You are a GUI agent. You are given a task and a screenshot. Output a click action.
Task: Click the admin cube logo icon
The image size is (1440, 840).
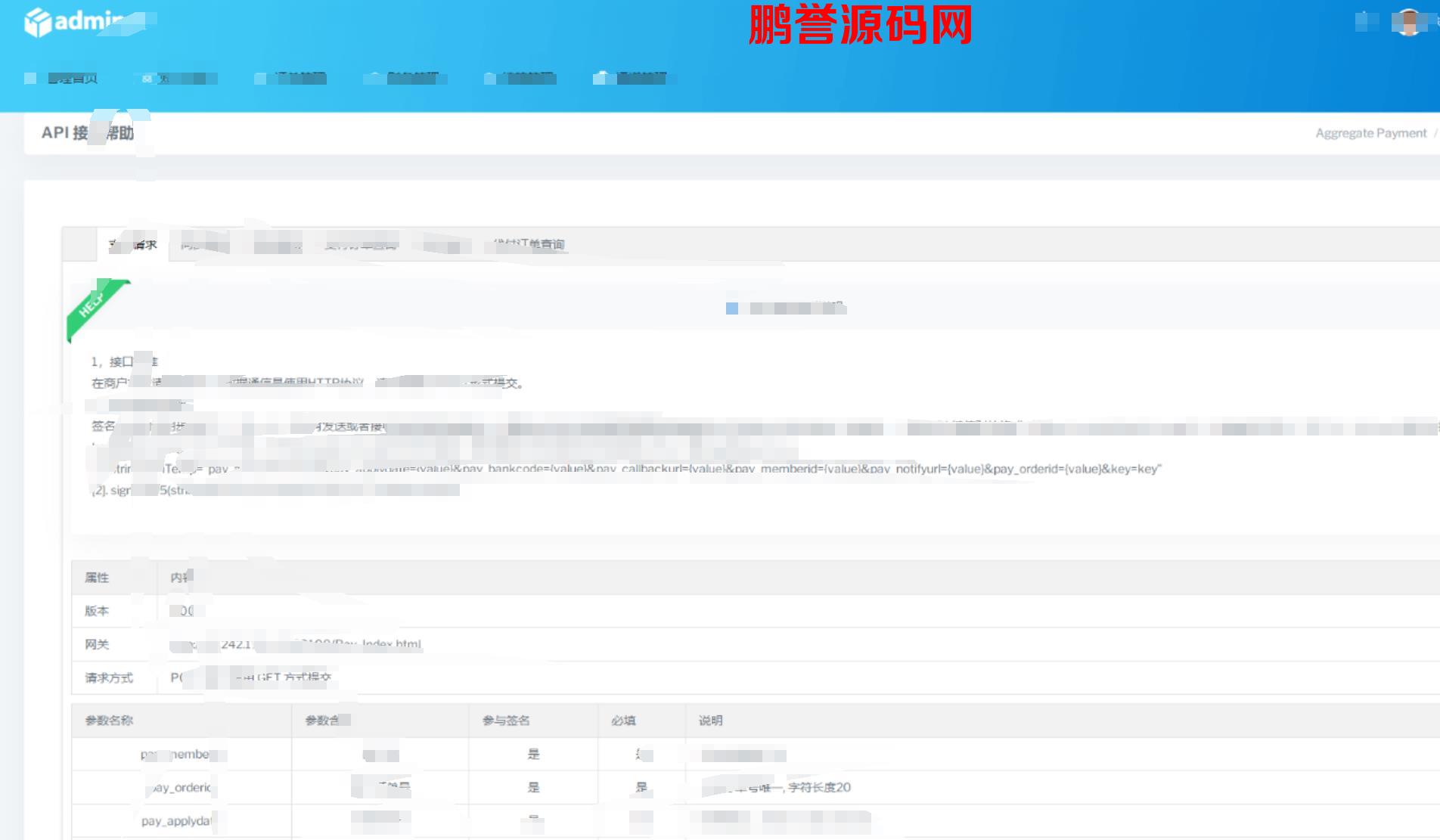tap(38, 22)
